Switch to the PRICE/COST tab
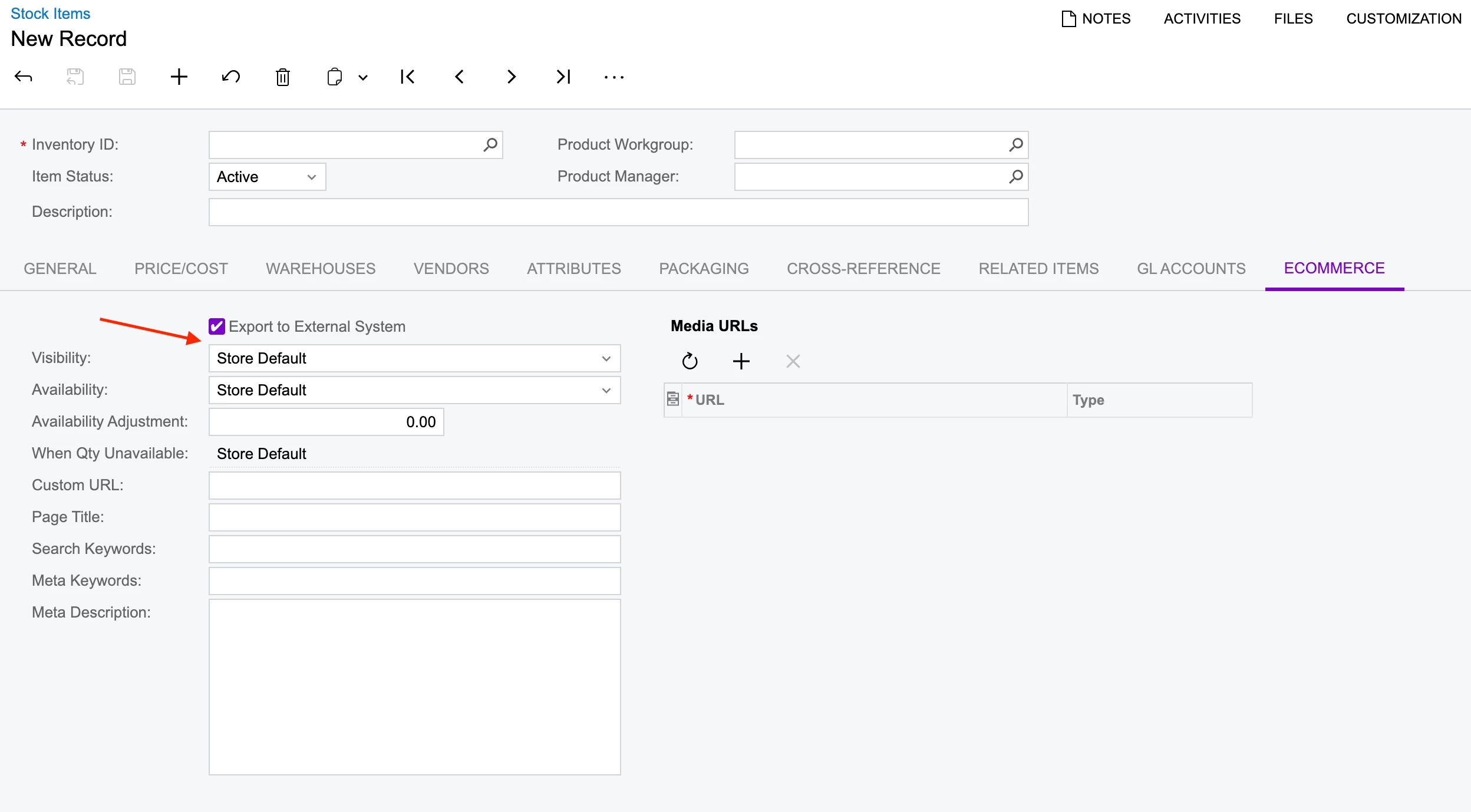This screenshot has height=812, width=1471. coord(181,269)
